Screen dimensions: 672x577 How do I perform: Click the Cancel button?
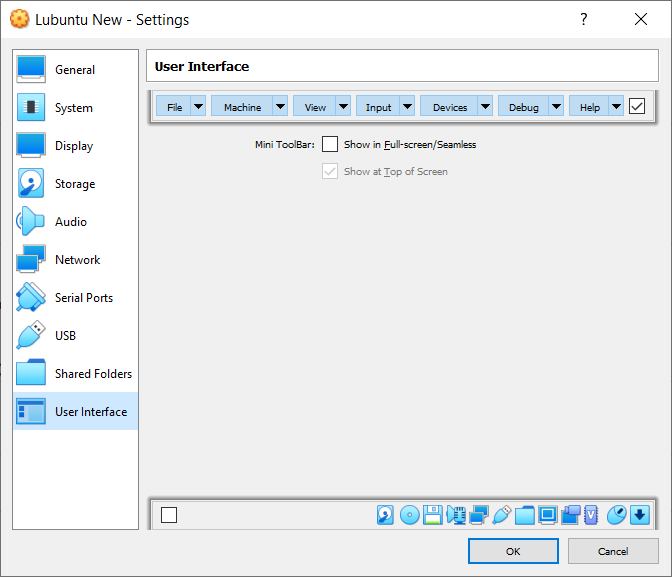coord(613,551)
